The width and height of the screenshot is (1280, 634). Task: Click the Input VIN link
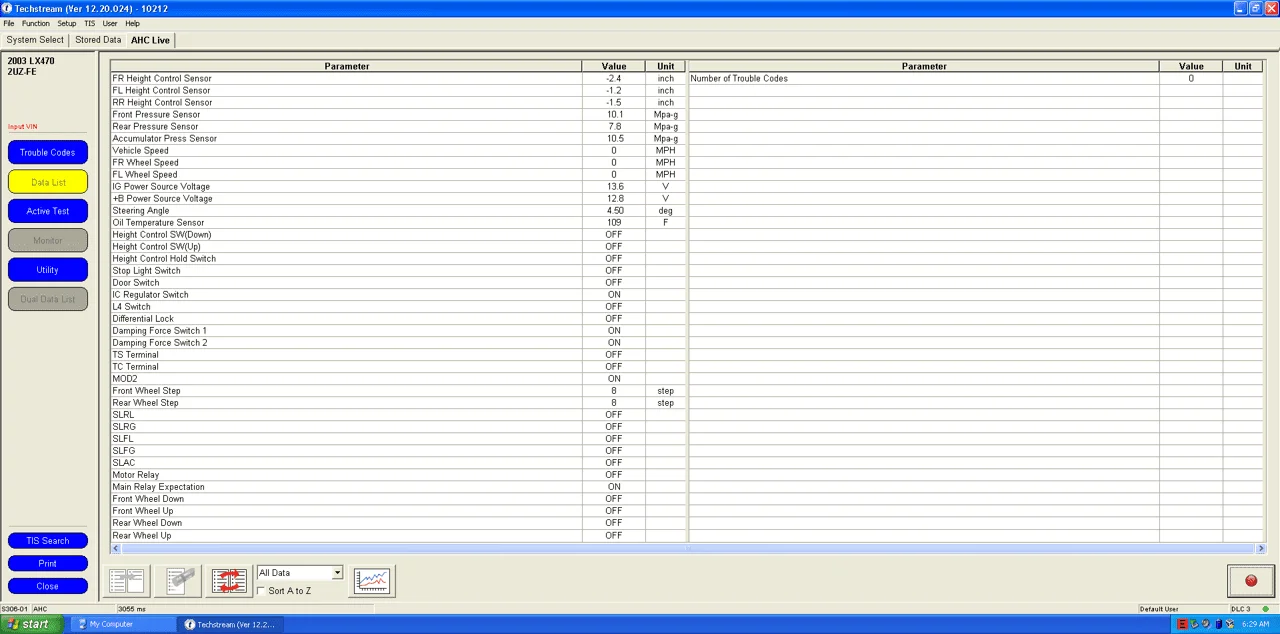23,127
